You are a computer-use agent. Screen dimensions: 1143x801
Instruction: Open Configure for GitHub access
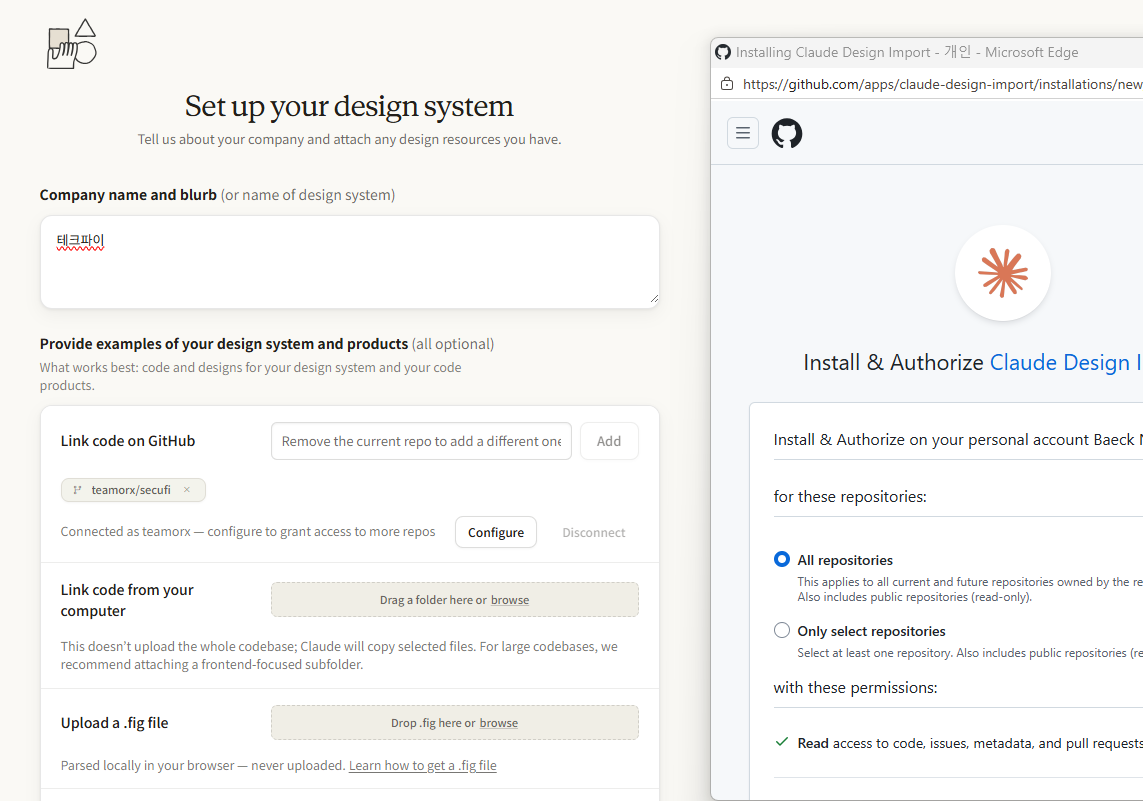[496, 532]
